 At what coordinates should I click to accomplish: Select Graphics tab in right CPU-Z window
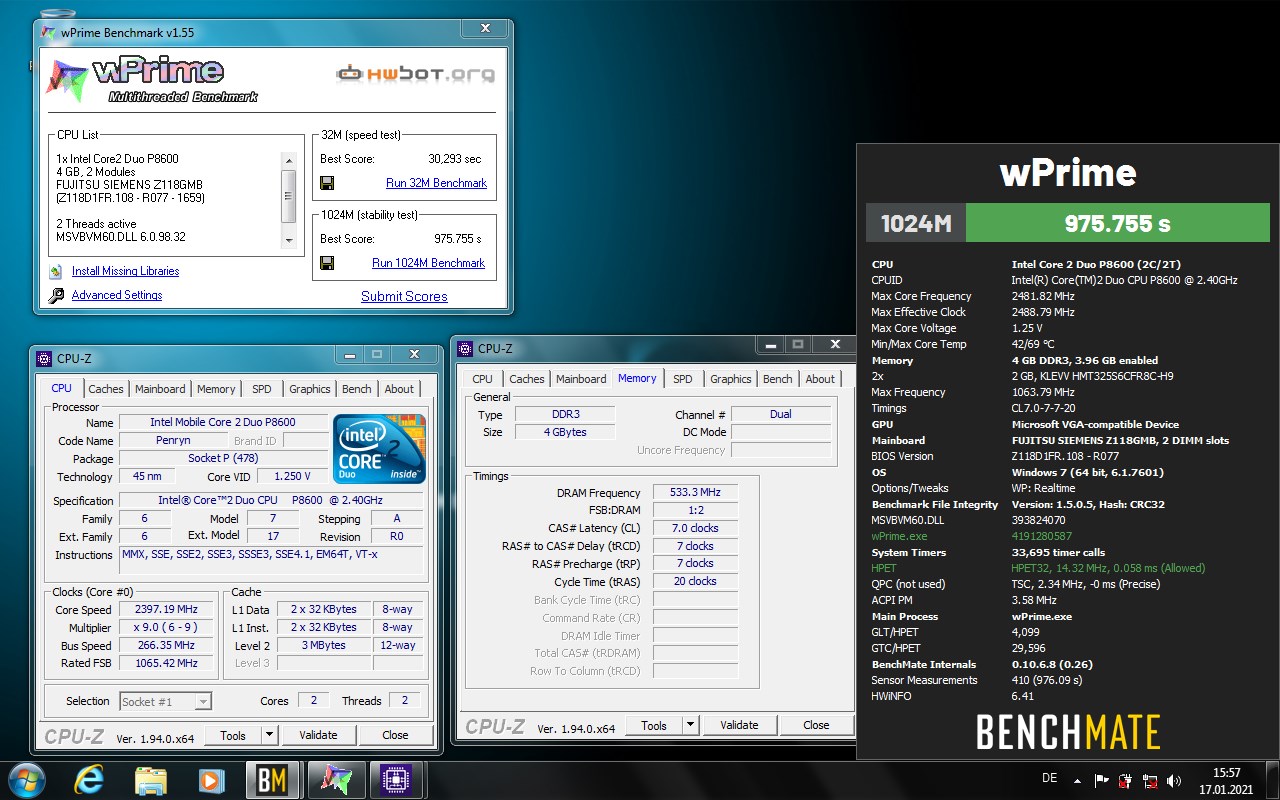coord(731,379)
